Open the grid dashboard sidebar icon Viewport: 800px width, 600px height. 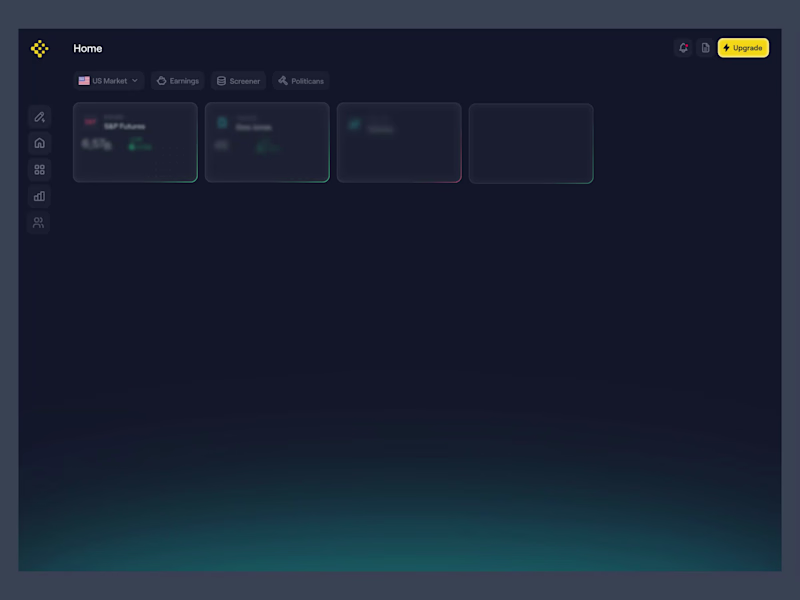click(39, 170)
